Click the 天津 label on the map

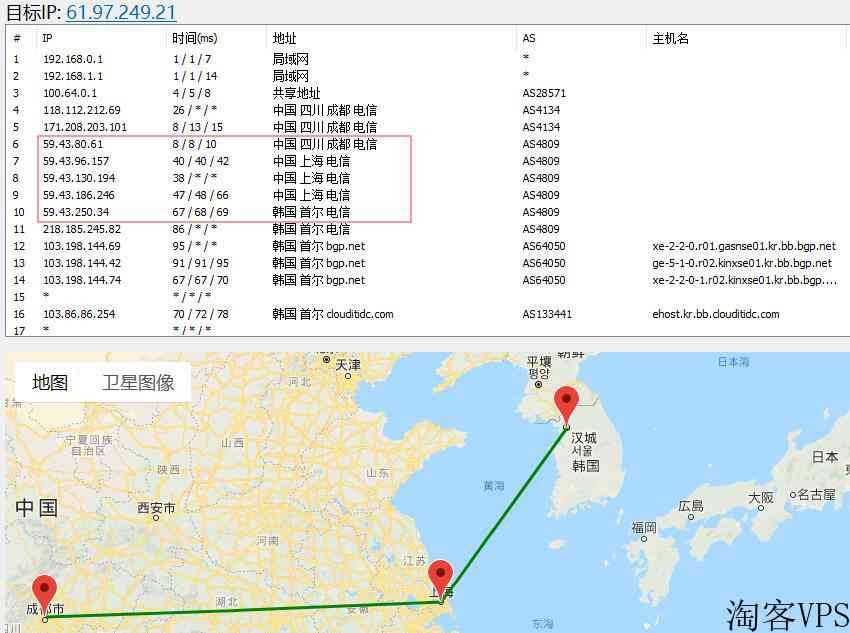(x=347, y=364)
